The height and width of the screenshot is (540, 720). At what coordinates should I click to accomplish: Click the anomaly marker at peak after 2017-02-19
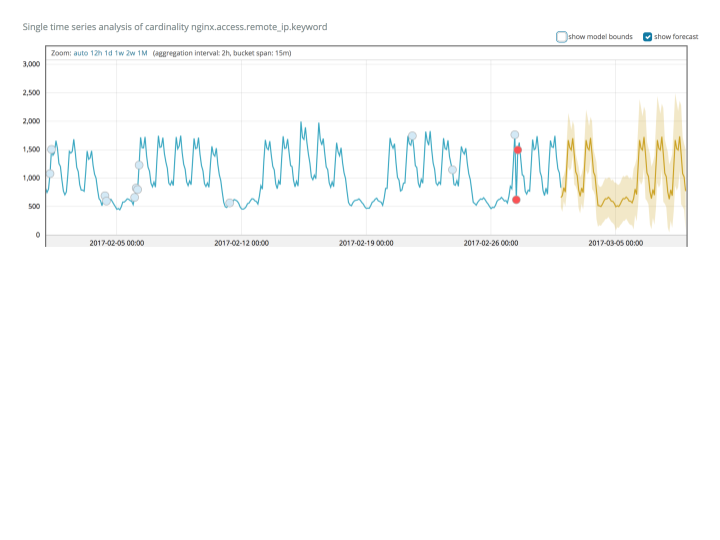point(412,136)
